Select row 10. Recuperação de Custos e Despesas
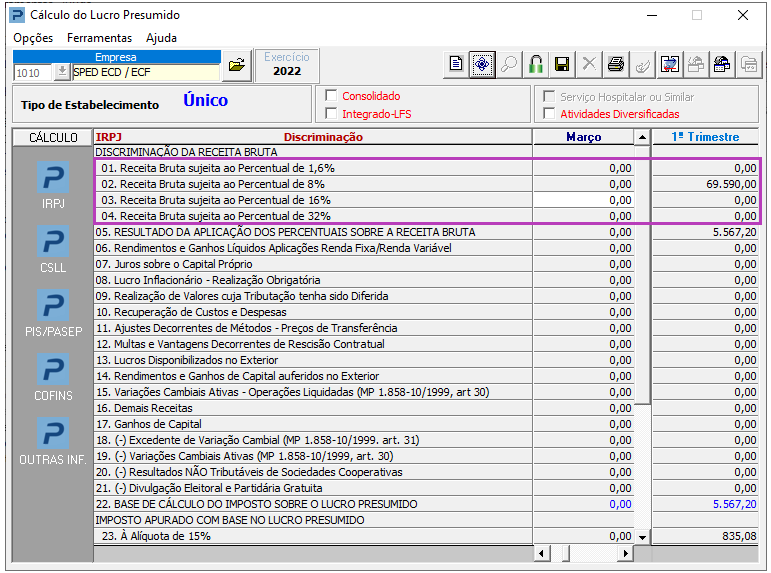 [x=313, y=312]
